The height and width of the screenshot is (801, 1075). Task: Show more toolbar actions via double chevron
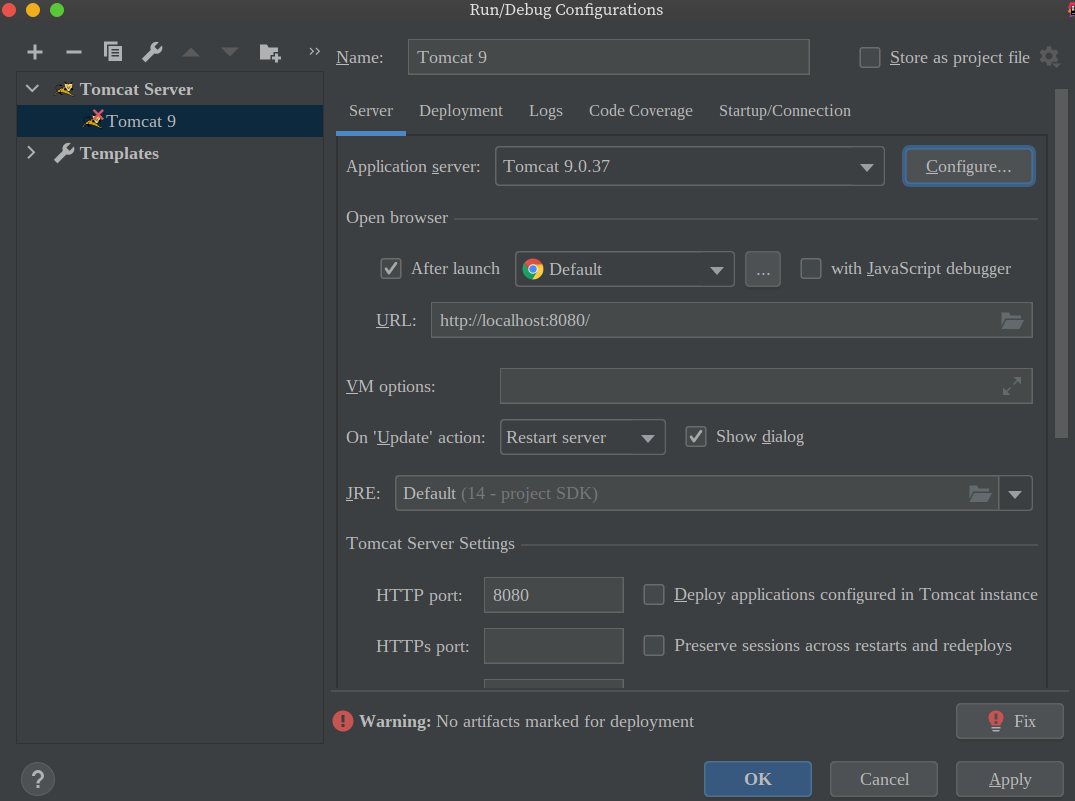[314, 51]
